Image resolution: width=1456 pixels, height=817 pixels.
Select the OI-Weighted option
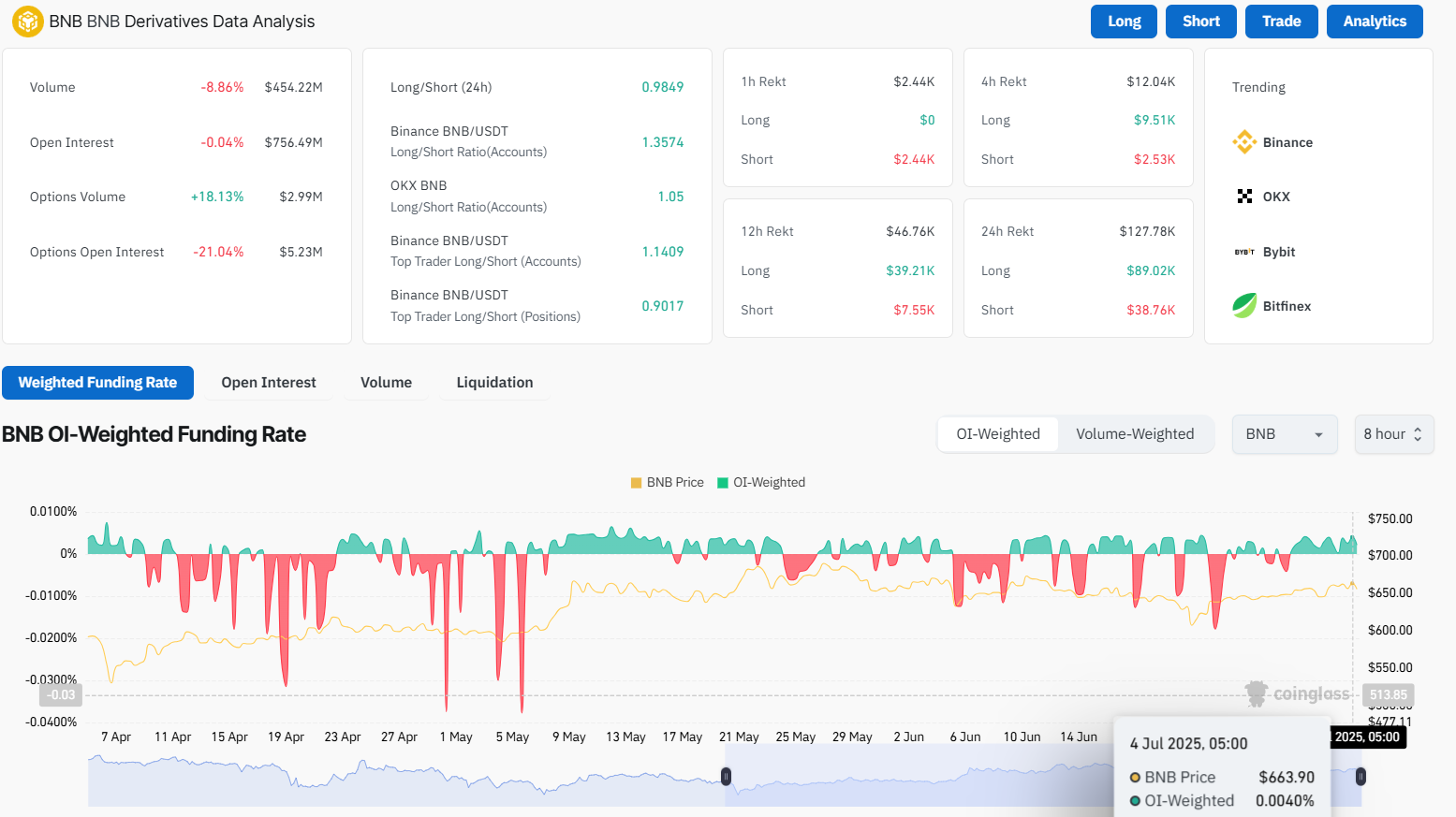(998, 434)
